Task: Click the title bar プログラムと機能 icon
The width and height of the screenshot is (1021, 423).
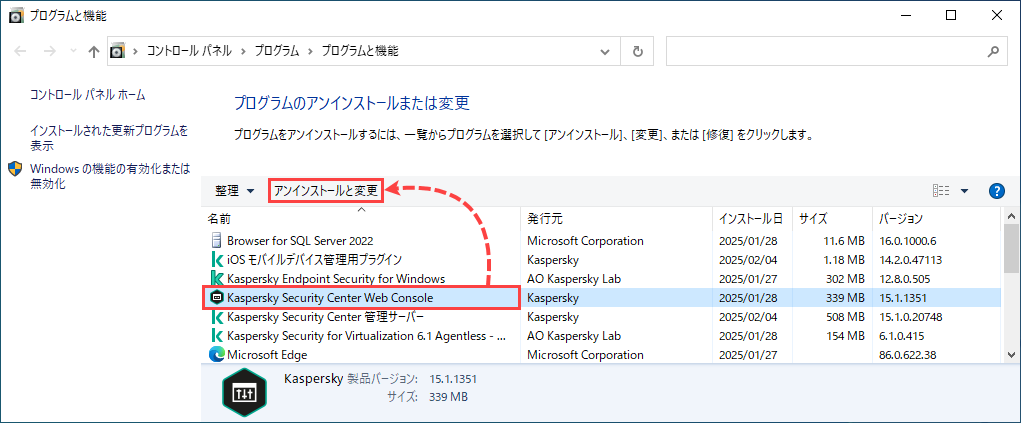Action: [x=16, y=16]
